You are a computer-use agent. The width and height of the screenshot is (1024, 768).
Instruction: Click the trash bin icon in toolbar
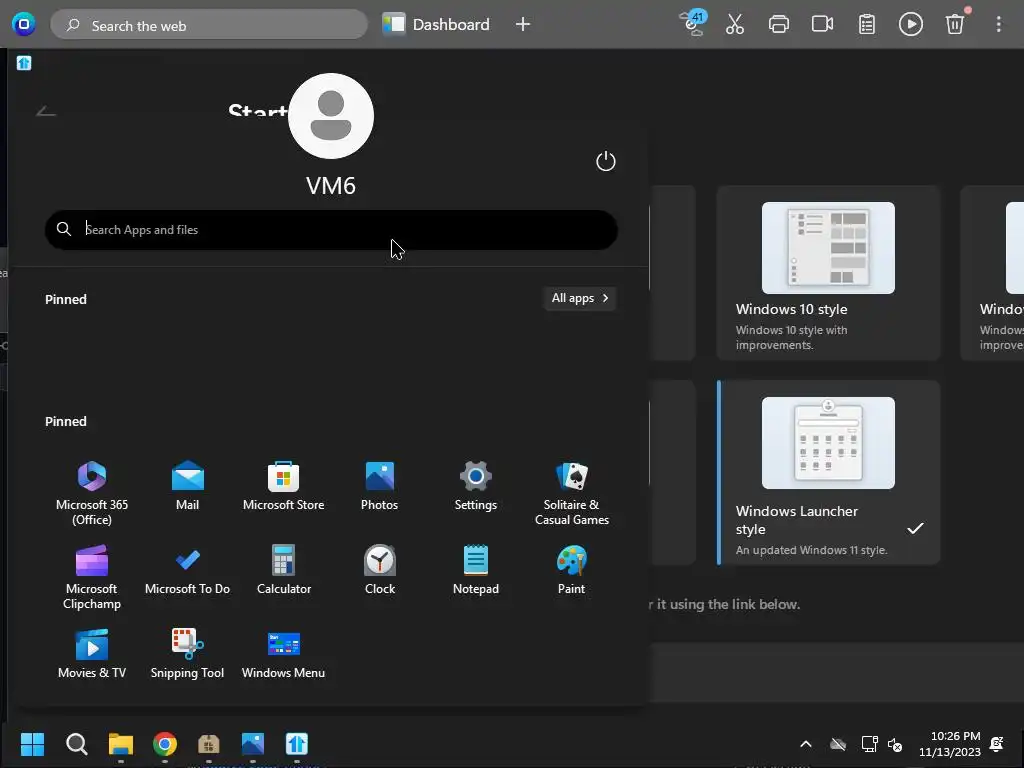[x=955, y=25]
